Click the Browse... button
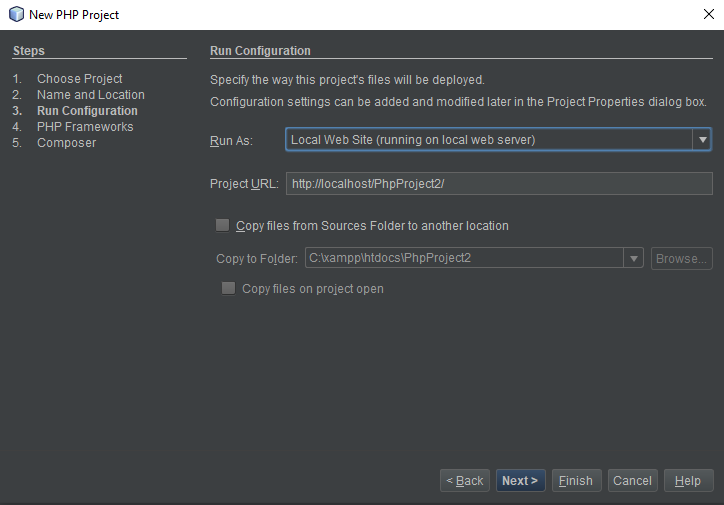Viewport: 724px width, 505px height. tap(682, 259)
